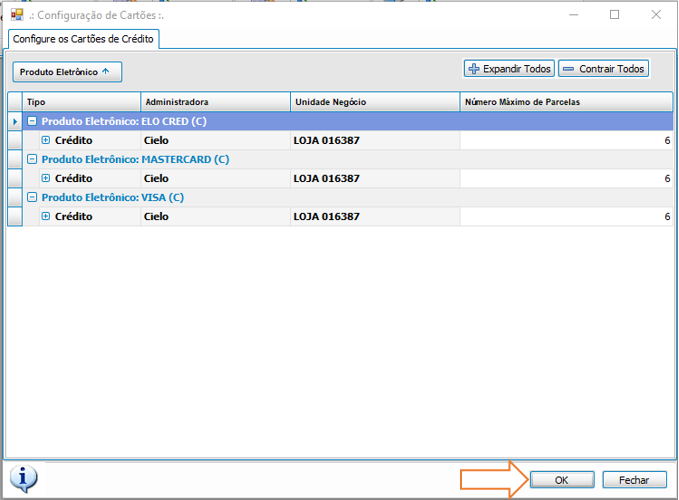Select the Produto Eletrônico: MASTERCARD (C) row
The image size is (679, 500).
pos(348,159)
